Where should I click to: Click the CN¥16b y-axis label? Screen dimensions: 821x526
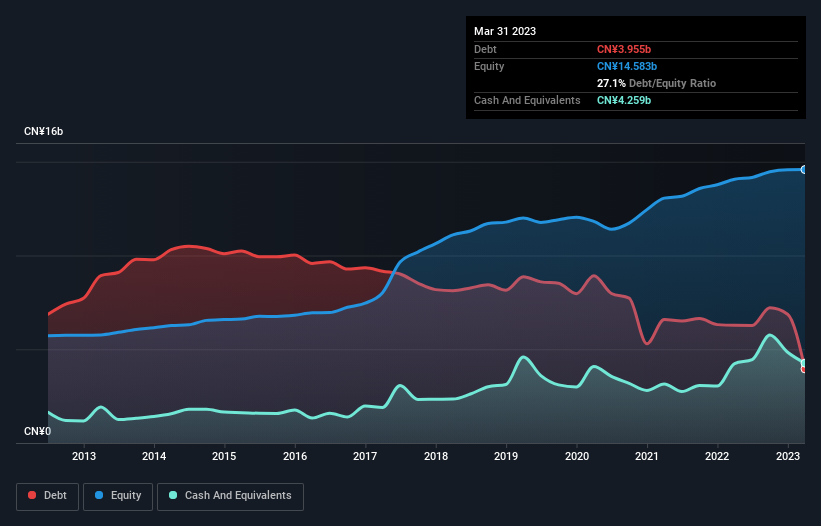[x=44, y=132]
